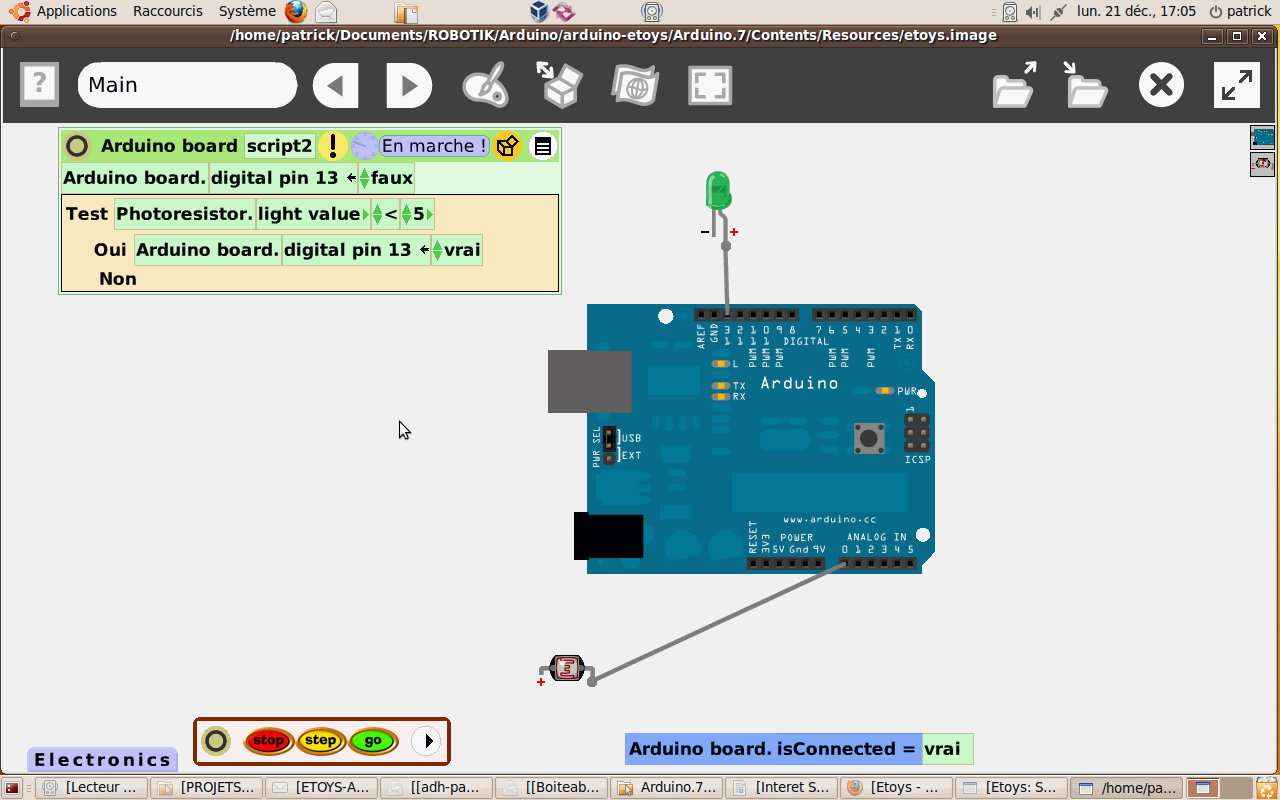
Task: Toggle the faux boolean arrows
Action: click(x=364, y=178)
